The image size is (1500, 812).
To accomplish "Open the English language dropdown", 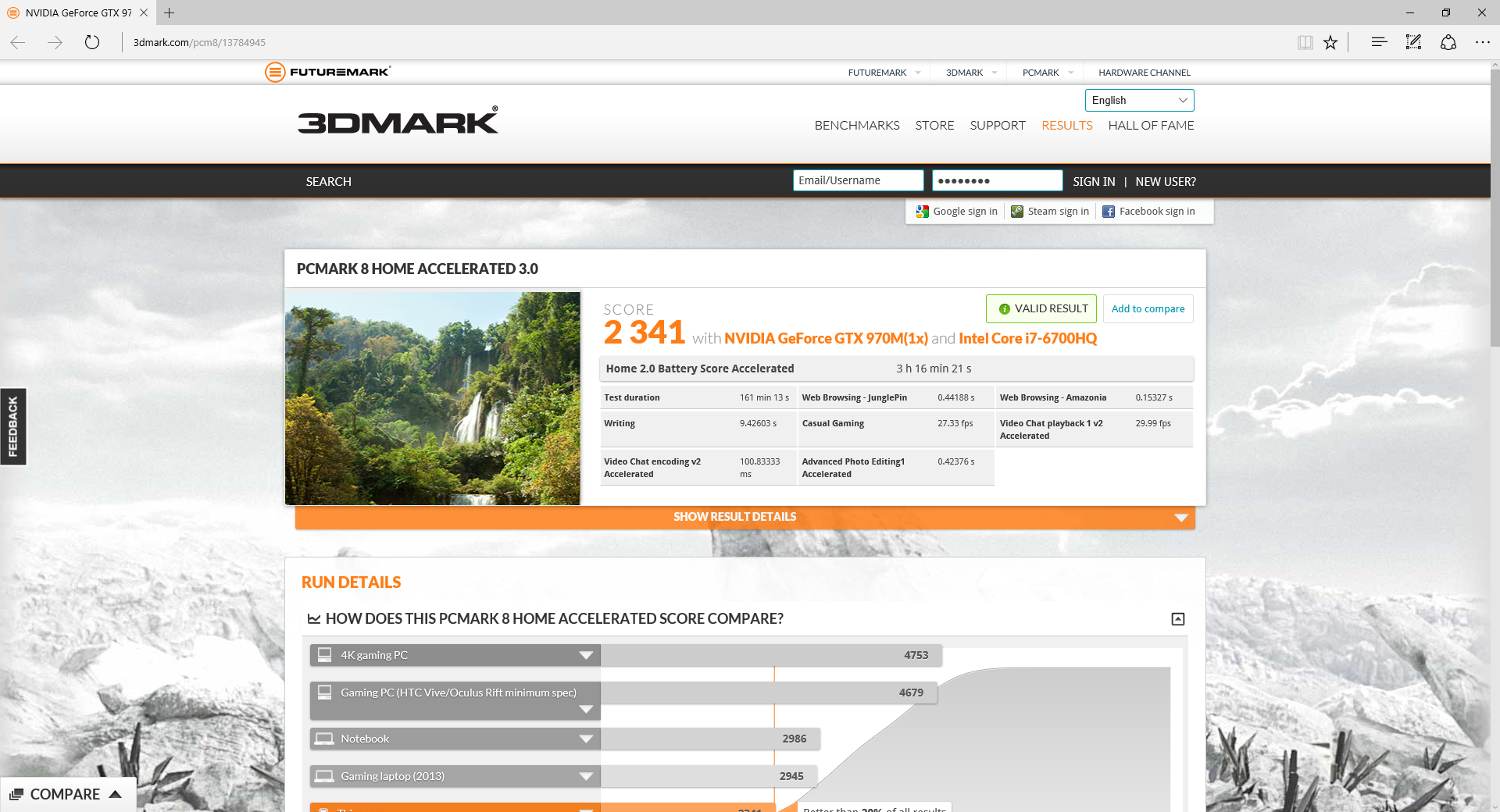I will (x=1139, y=100).
